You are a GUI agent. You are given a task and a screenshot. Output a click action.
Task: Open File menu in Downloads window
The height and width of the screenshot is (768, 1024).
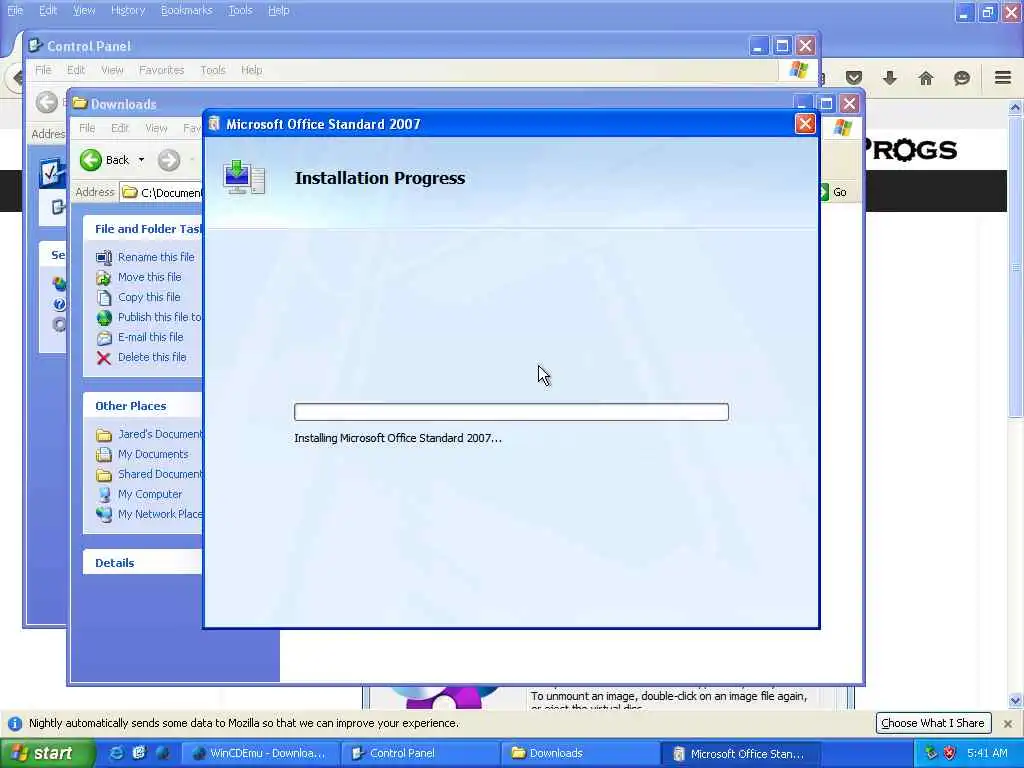(87, 128)
